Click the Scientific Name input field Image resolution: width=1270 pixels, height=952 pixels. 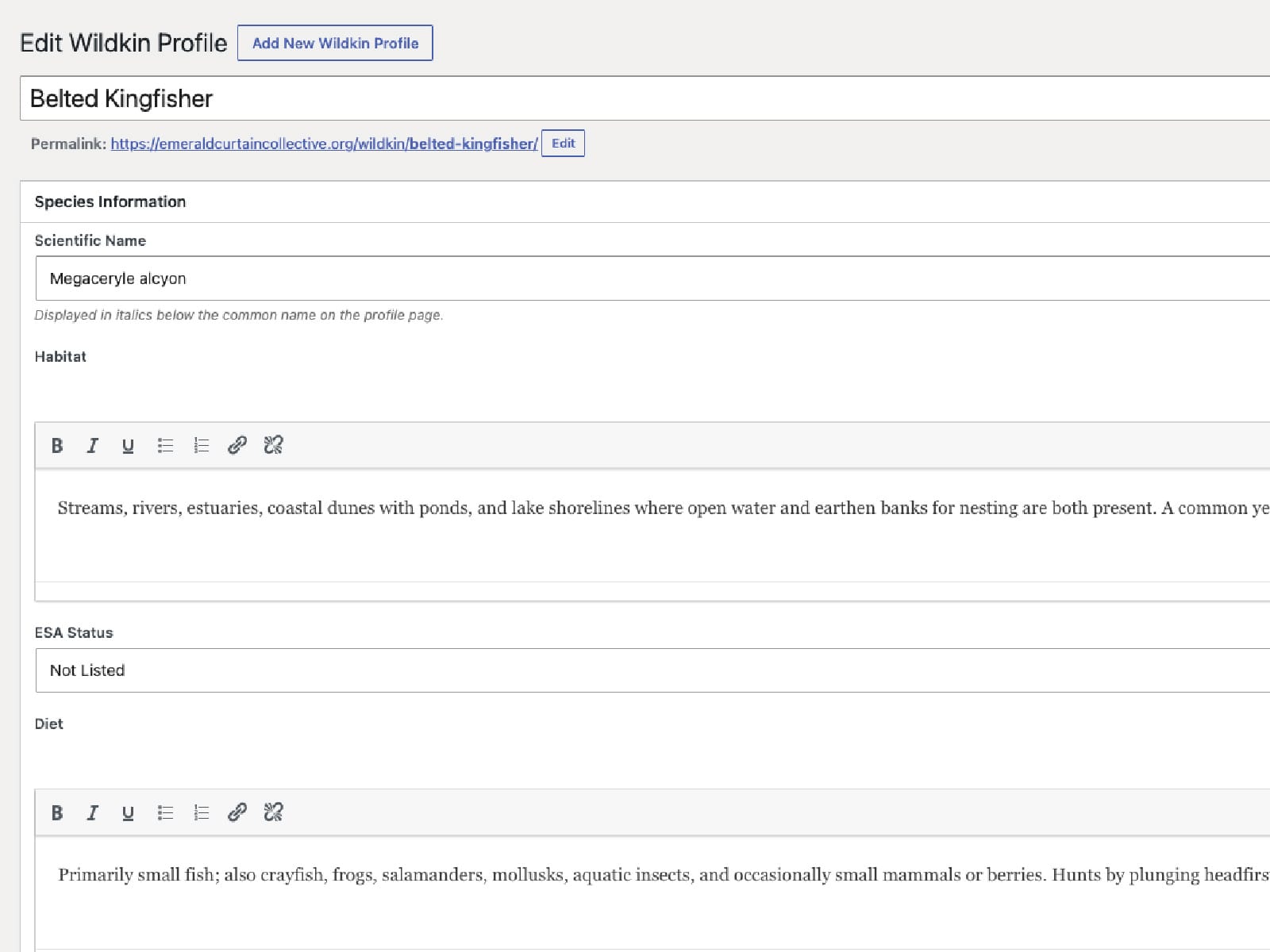click(652, 278)
